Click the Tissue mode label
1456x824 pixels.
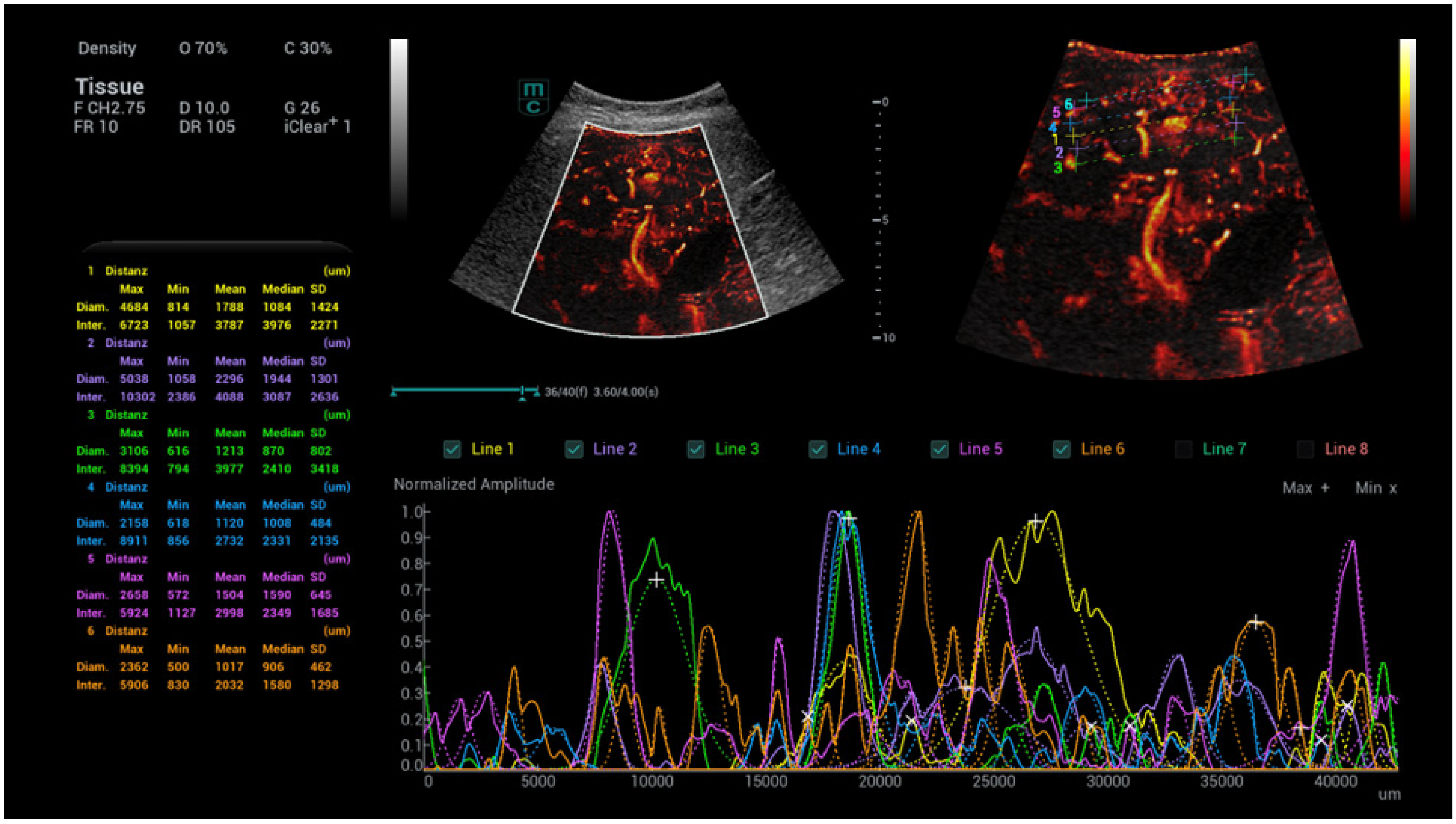point(110,87)
